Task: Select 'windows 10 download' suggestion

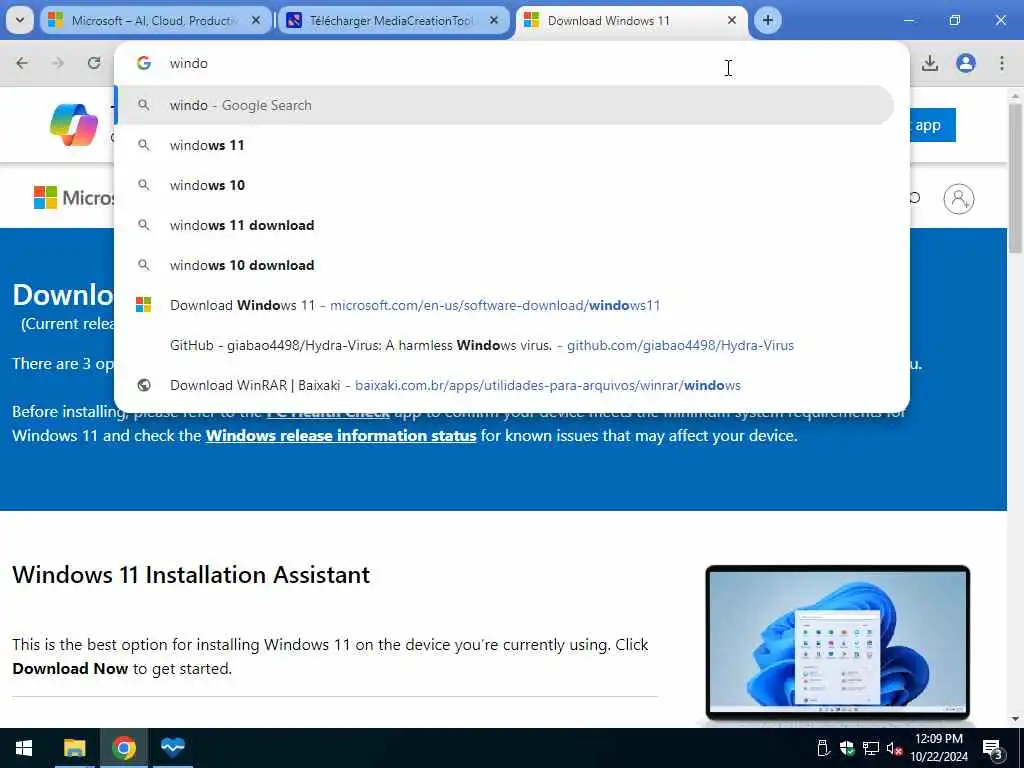Action: [504, 265]
